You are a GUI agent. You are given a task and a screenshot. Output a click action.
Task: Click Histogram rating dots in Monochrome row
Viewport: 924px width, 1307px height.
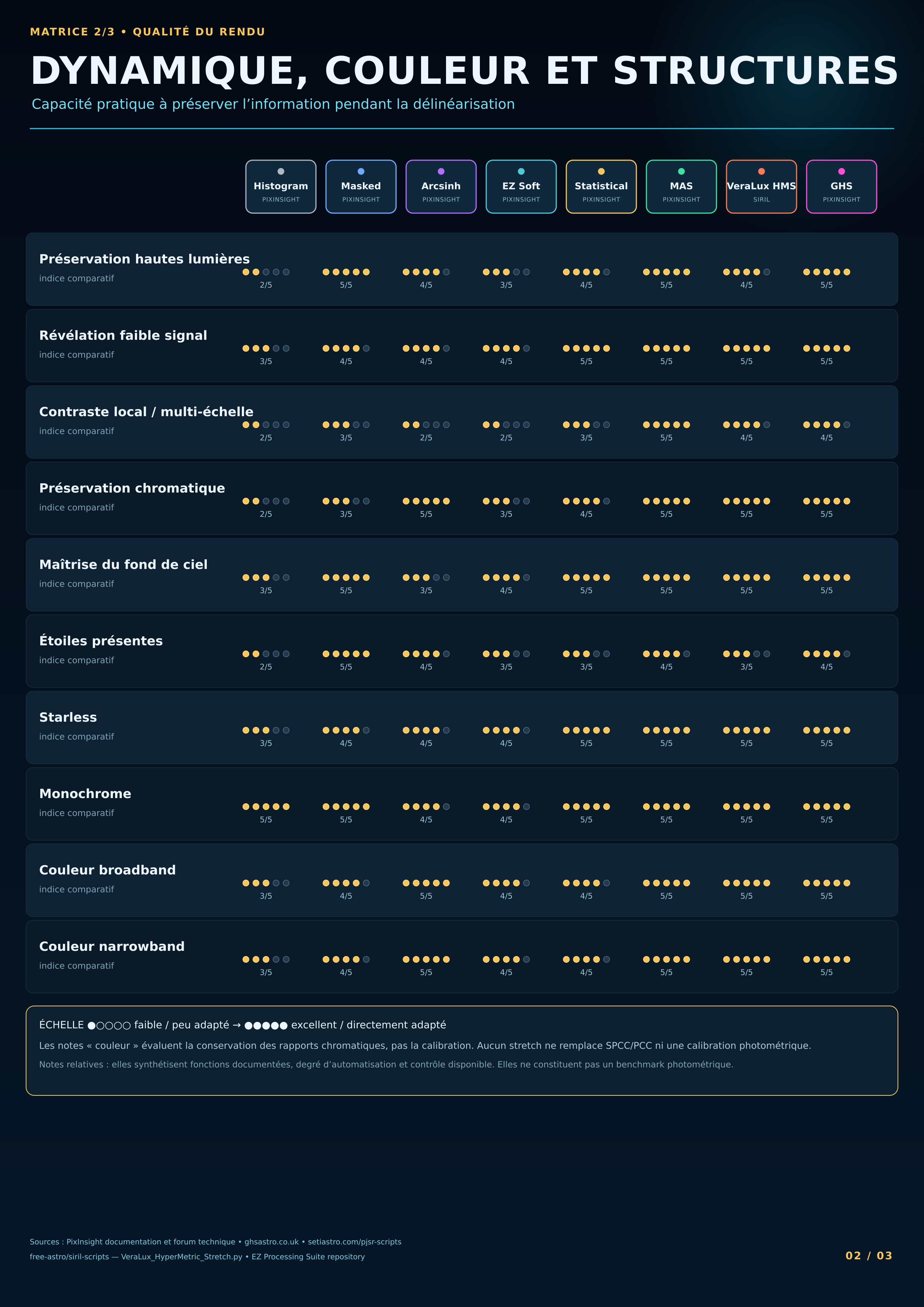[x=266, y=807]
